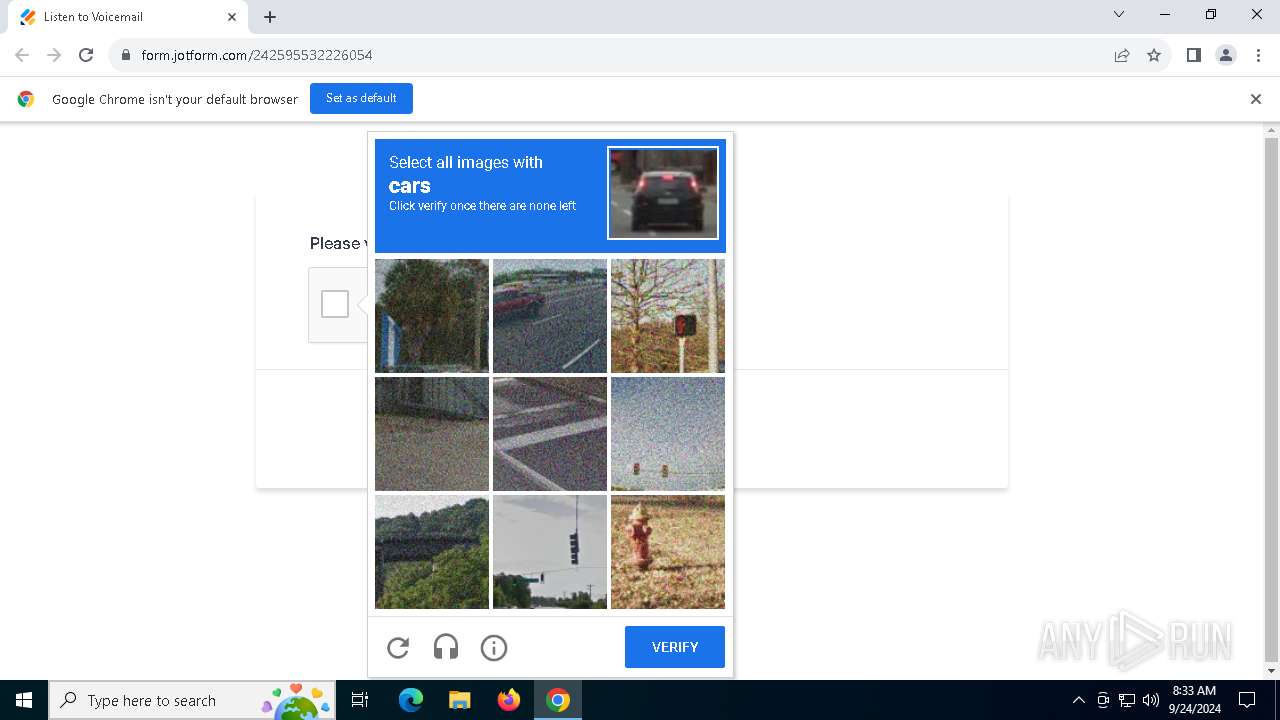
Task: Select tile with red car on road
Action: (x=550, y=316)
